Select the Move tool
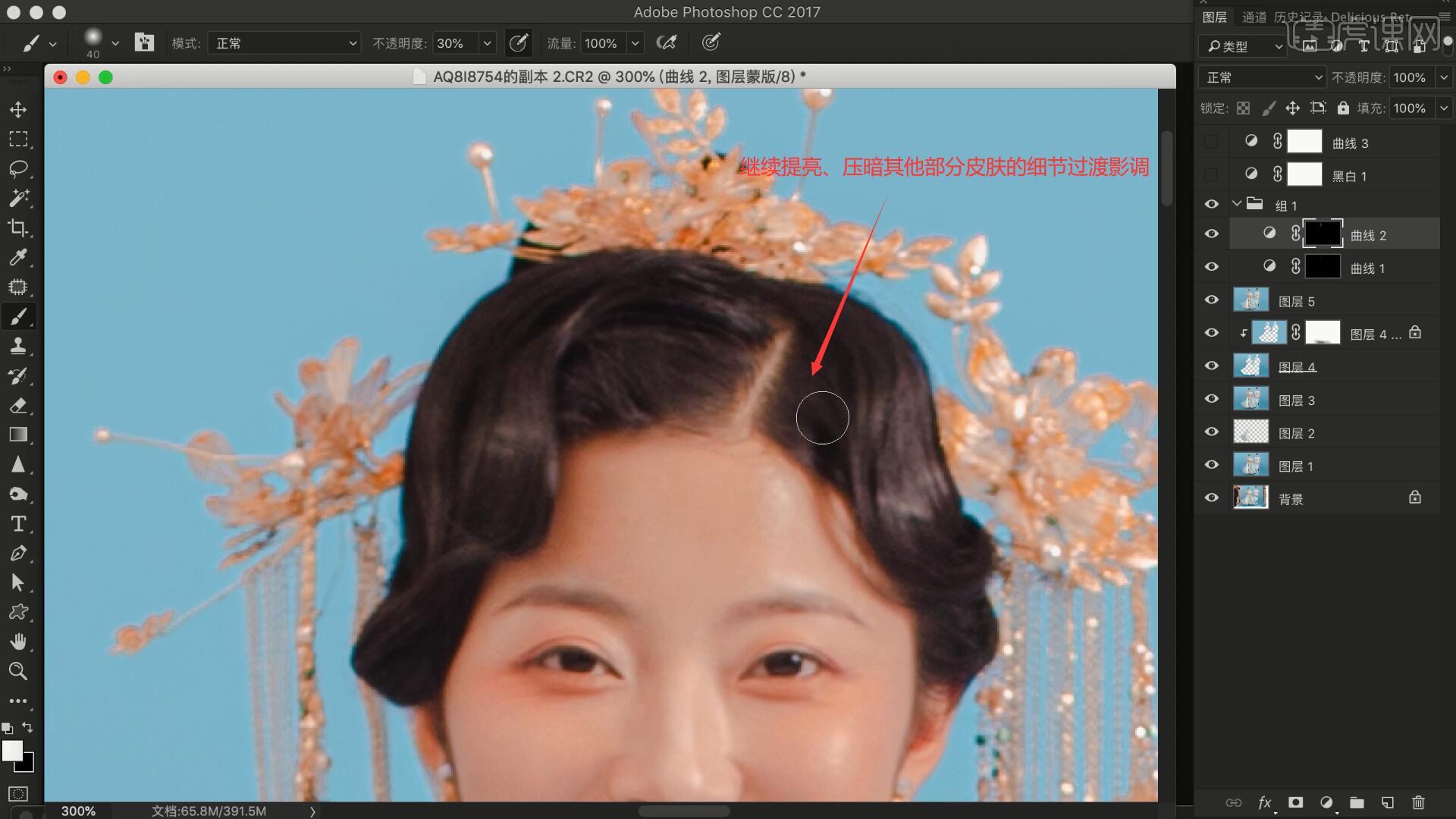1456x819 pixels. [x=18, y=110]
